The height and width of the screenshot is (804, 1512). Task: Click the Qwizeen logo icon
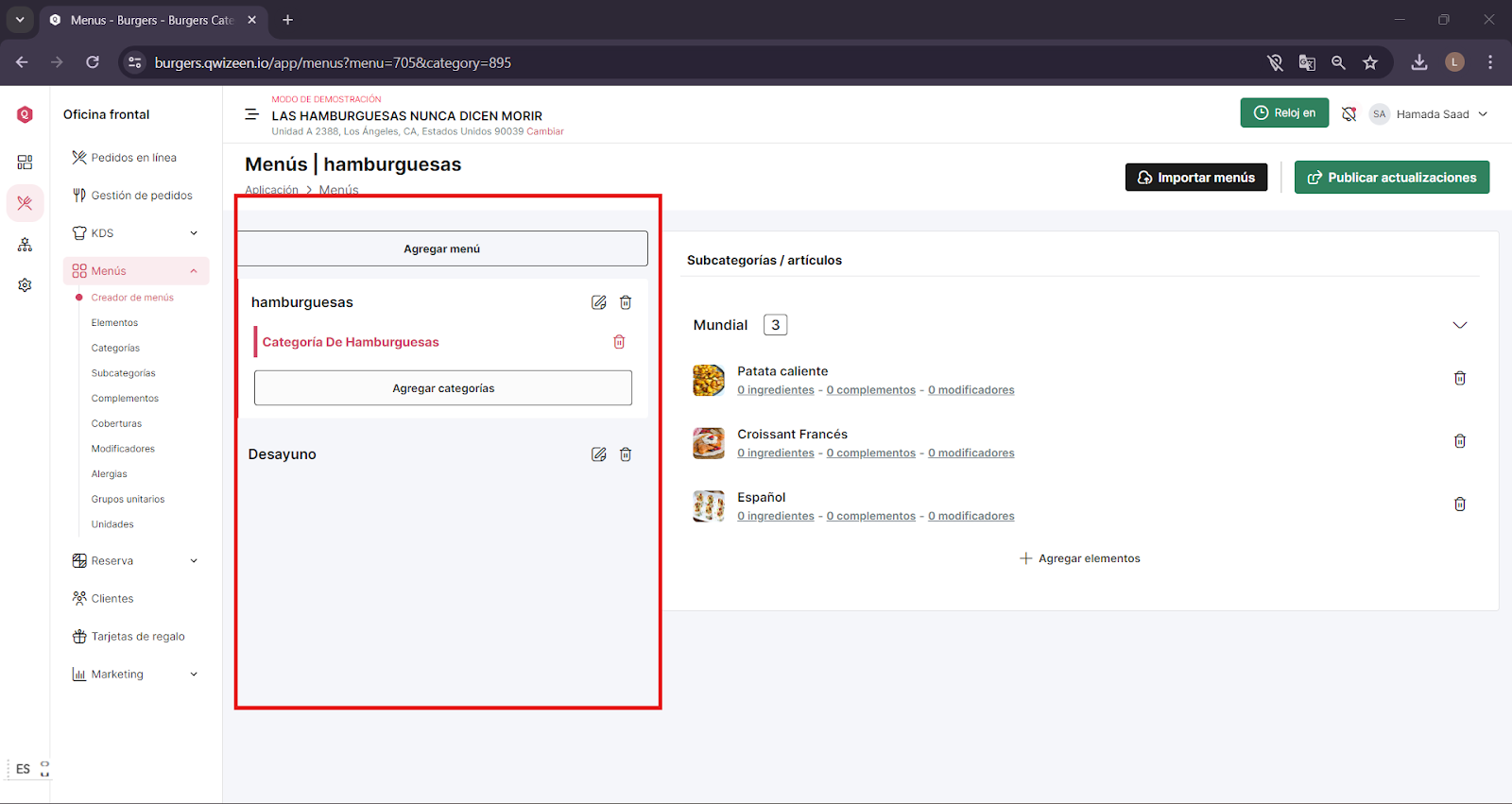[25, 114]
